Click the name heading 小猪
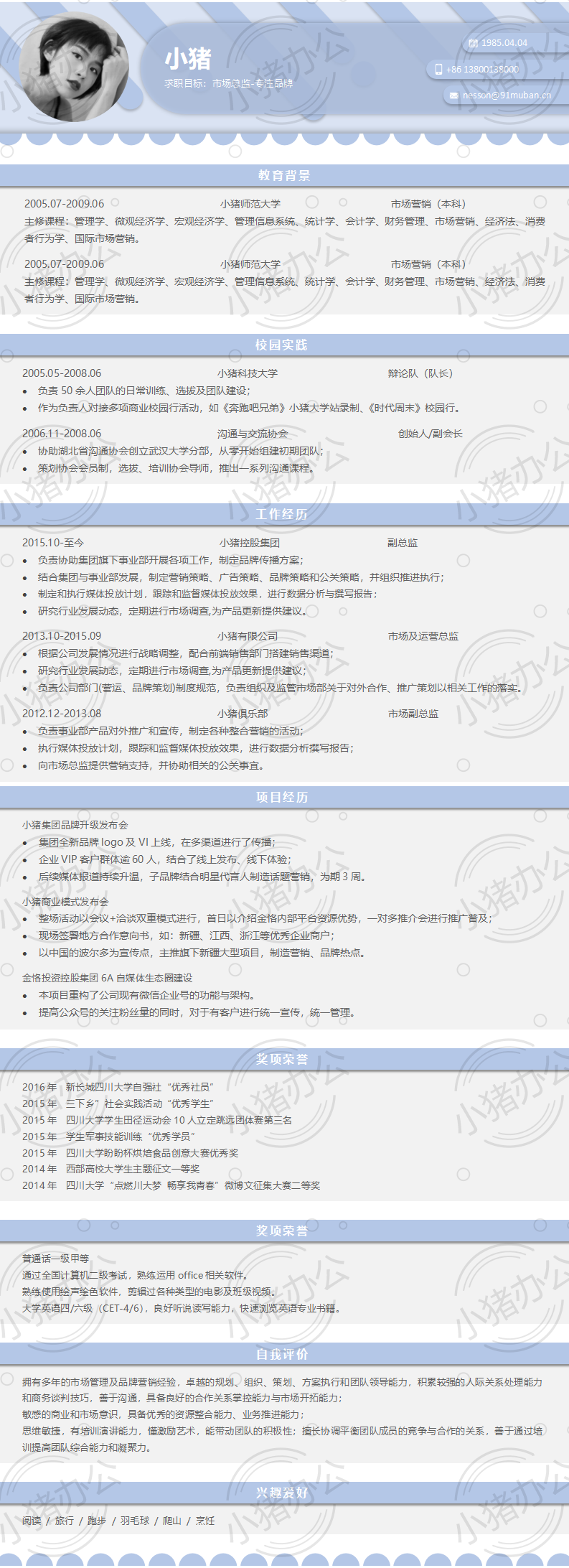This screenshot has height=1568, width=569. (x=188, y=59)
